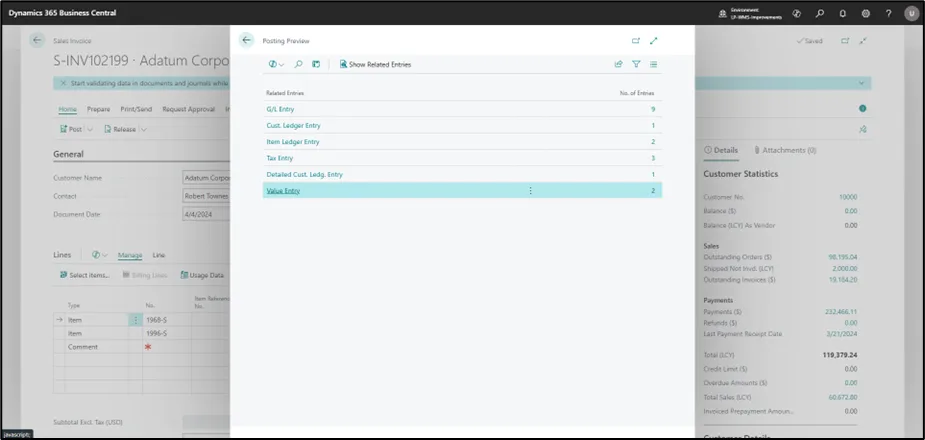
Task: Open row options menu for Value Entry
Action: tap(530, 191)
